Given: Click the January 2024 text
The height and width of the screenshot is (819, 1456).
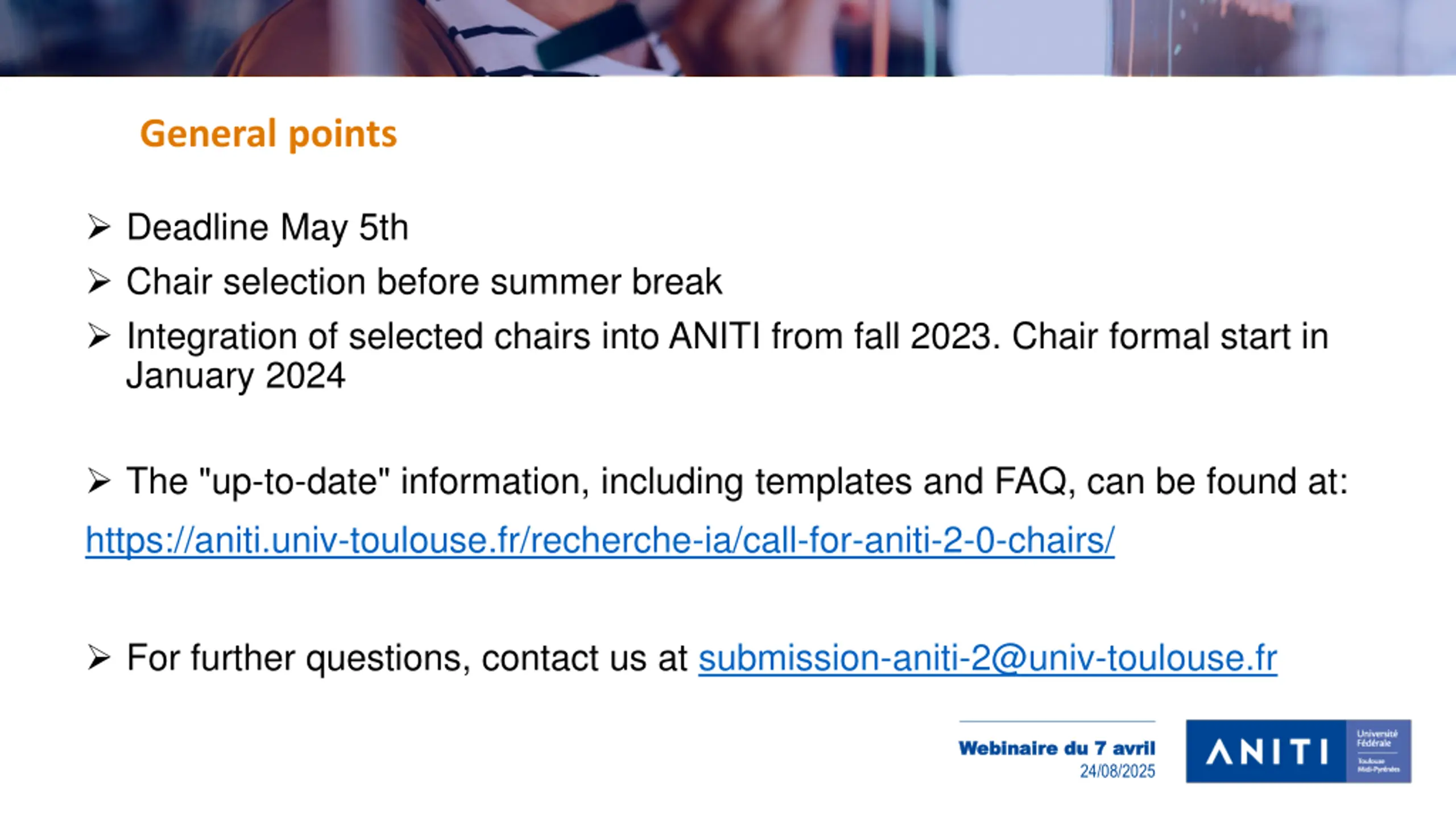Looking at the screenshot, I should click(235, 376).
